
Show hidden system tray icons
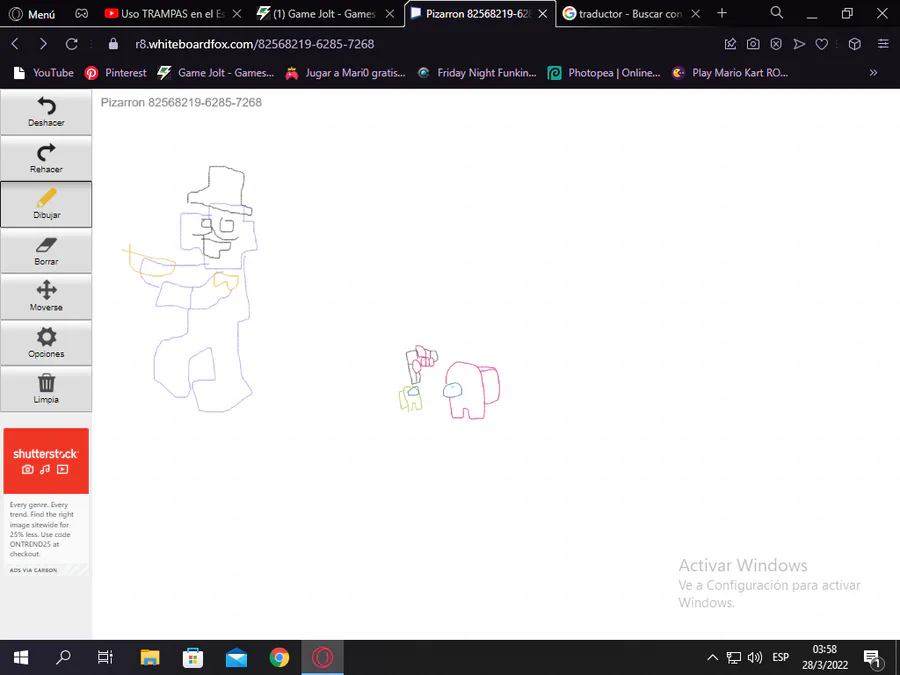712,657
